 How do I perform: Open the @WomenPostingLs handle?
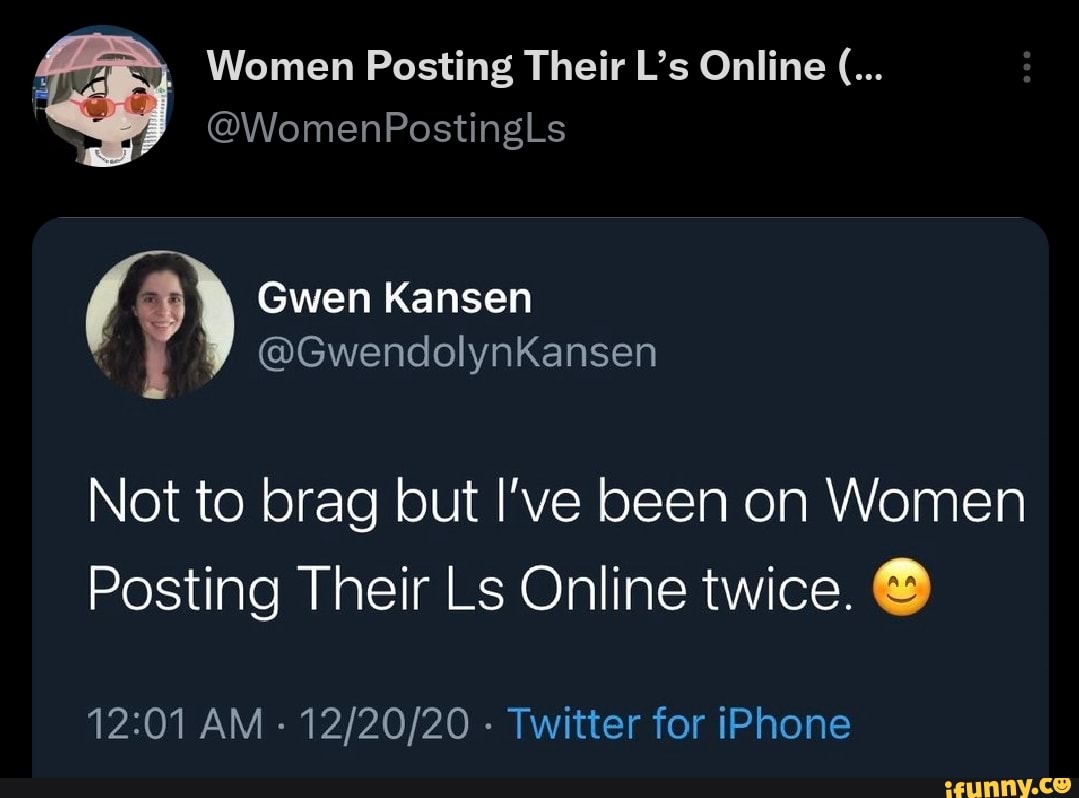point(385,128)
